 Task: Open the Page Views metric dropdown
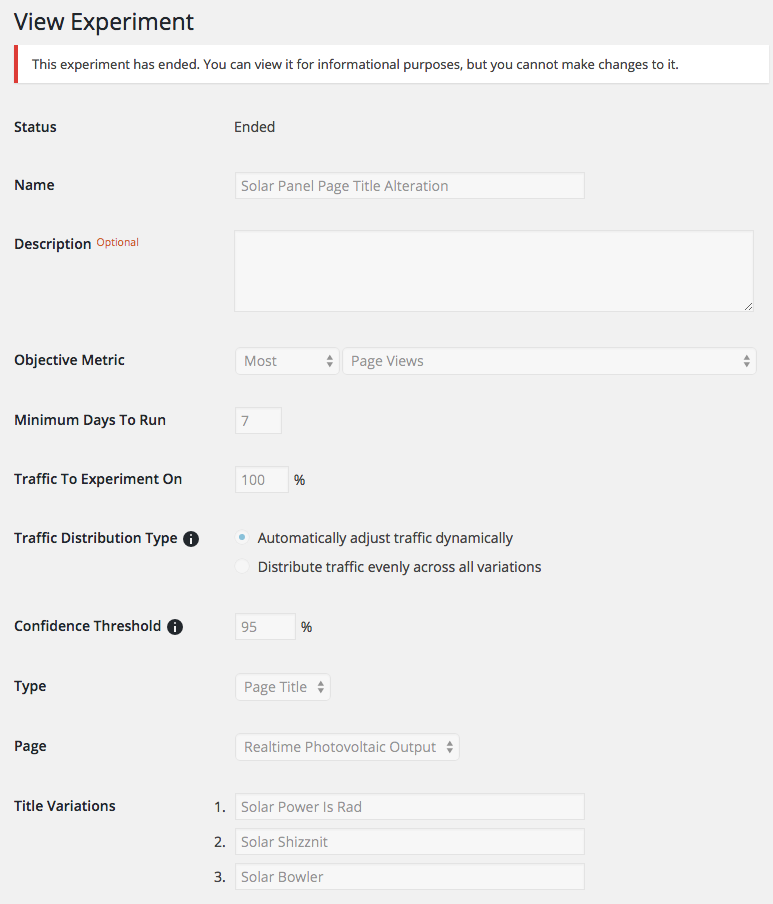(549, 361)
